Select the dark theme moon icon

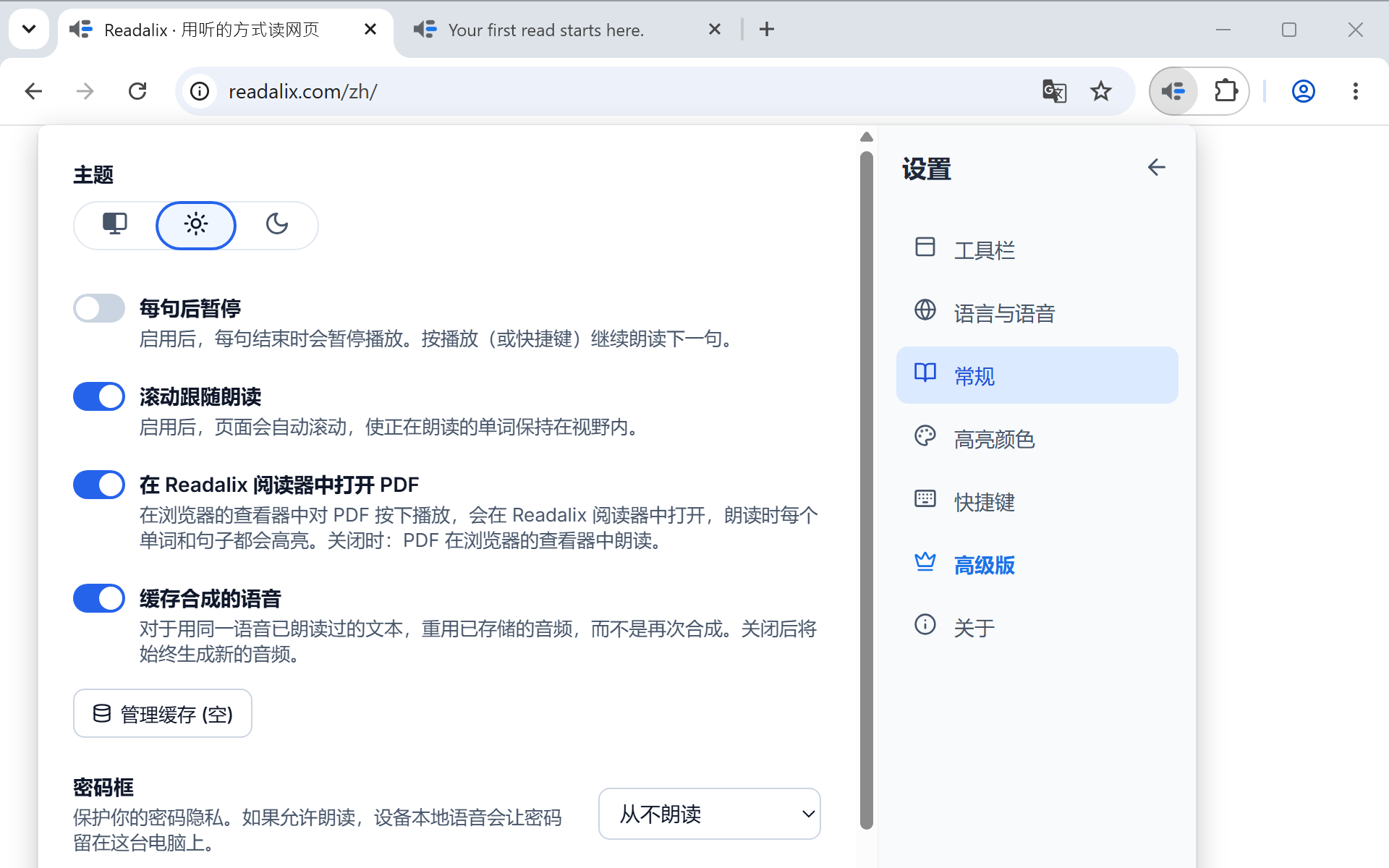tap(277, 225)
